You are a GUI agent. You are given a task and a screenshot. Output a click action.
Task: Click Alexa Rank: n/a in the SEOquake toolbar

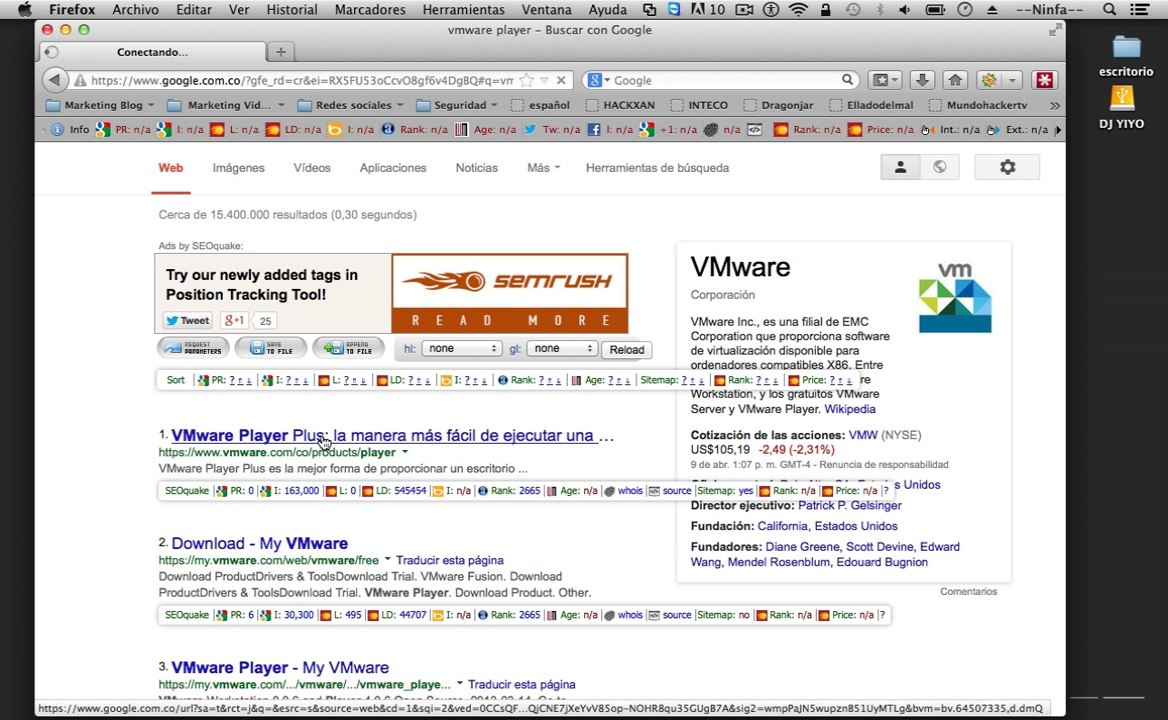415,130
